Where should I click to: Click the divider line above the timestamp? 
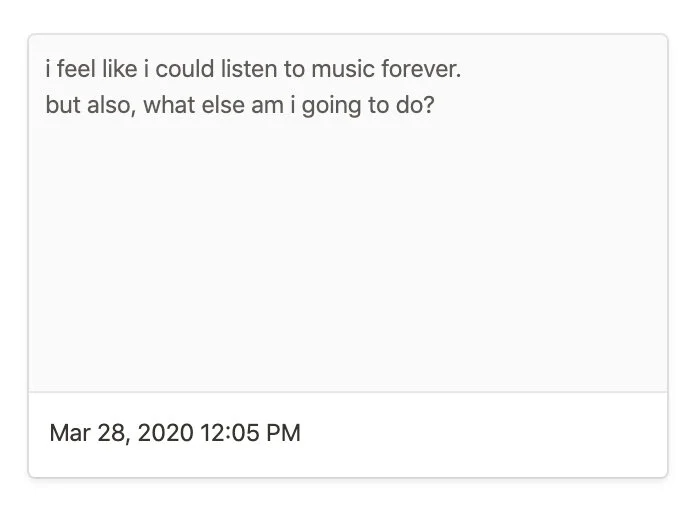(x=348, y=392)
